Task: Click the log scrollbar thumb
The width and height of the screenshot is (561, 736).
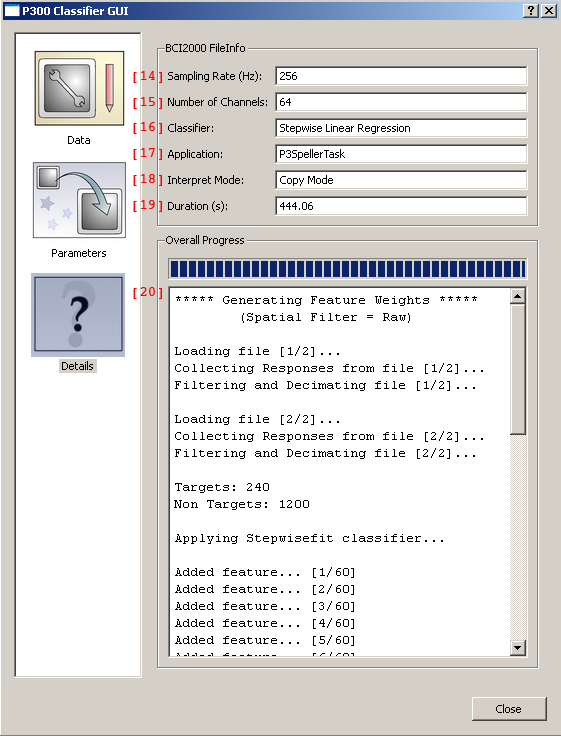Action: [x=517, y=369]
